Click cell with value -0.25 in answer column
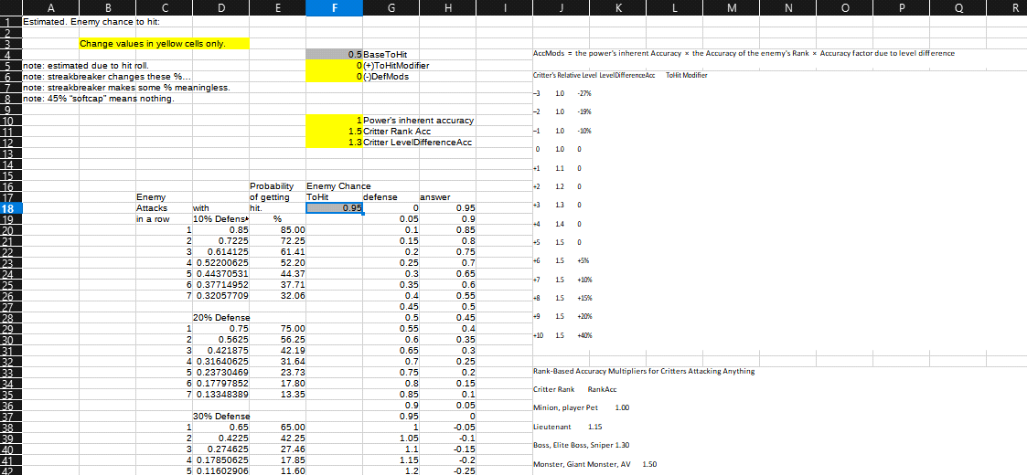 tap(447, 470)
